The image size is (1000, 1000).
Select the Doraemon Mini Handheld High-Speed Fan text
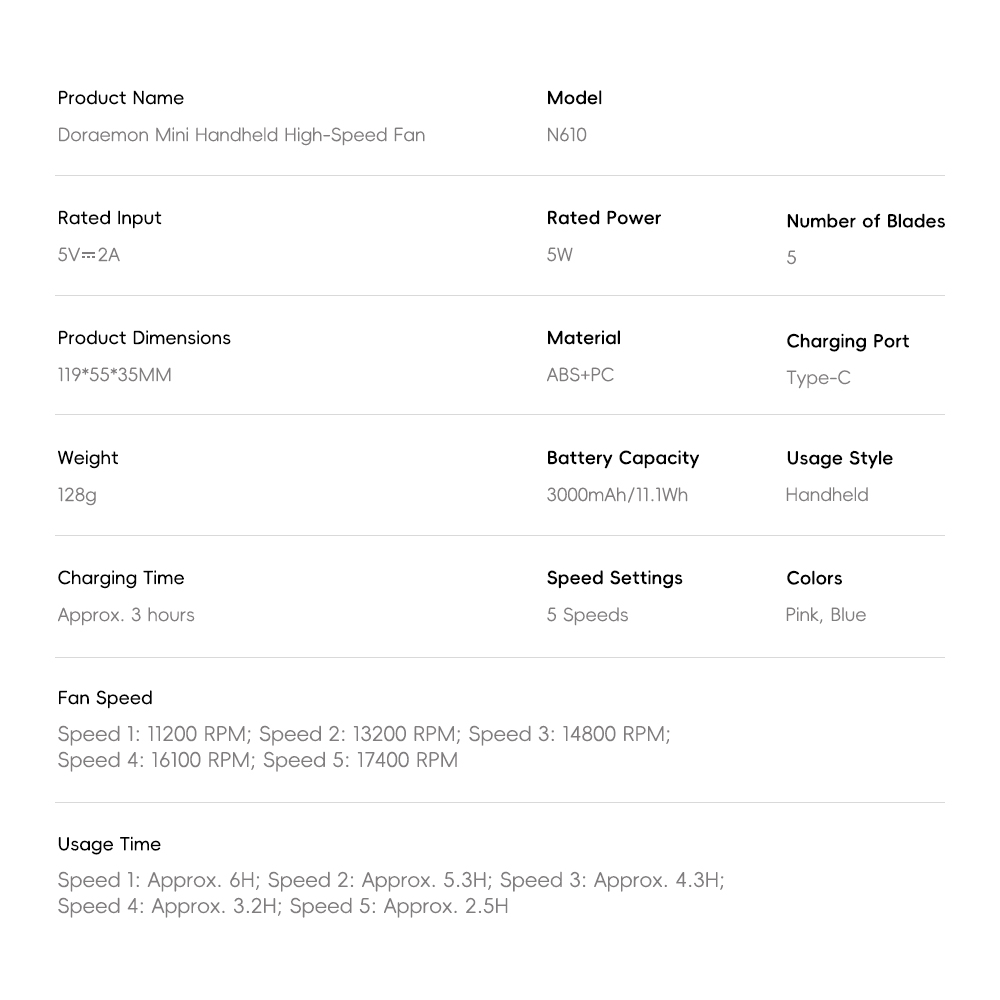click(241, 135)
